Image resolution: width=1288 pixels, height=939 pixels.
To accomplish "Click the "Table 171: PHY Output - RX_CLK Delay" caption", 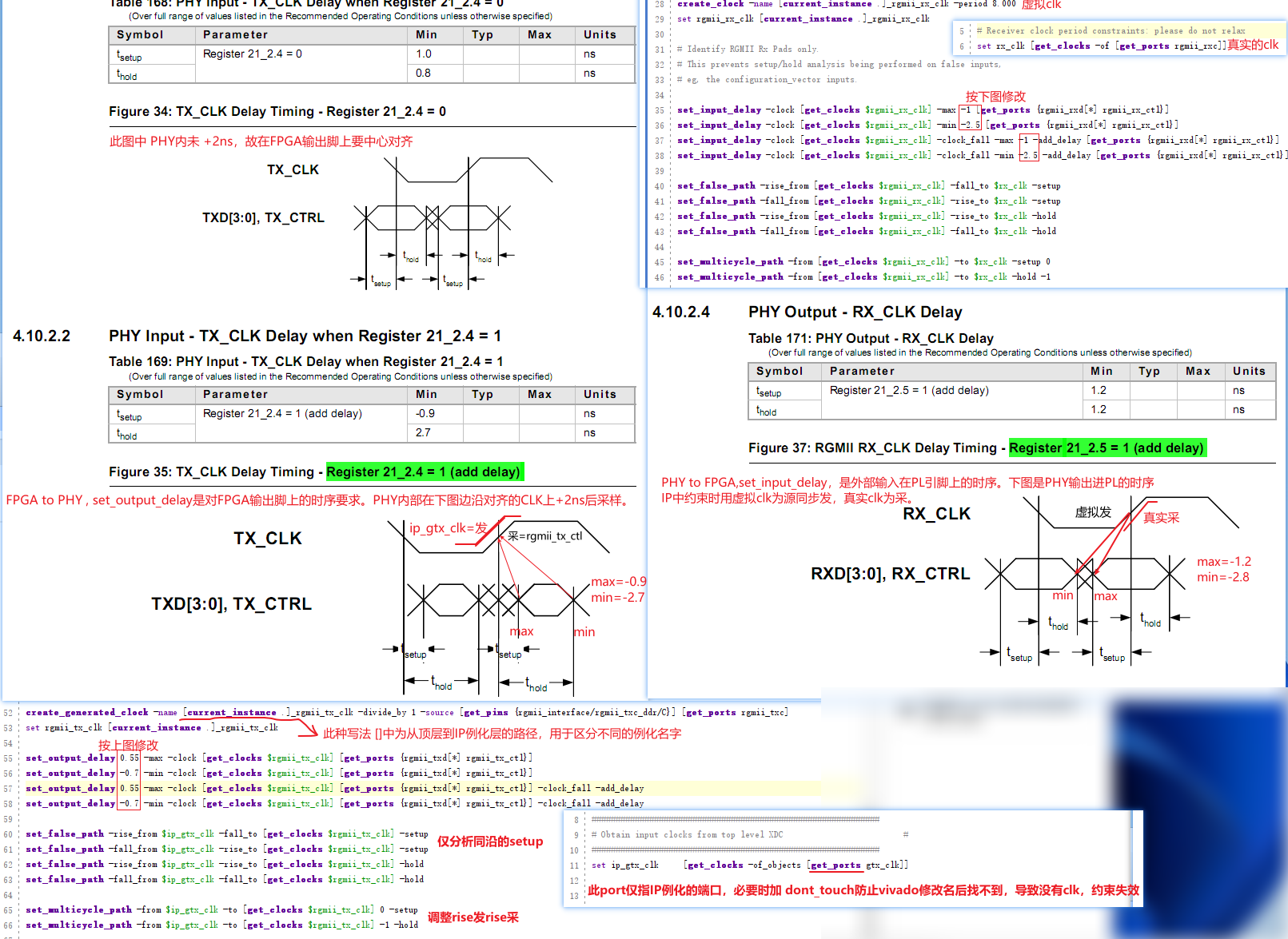I will pyautogui.click(x=871, y=339).
